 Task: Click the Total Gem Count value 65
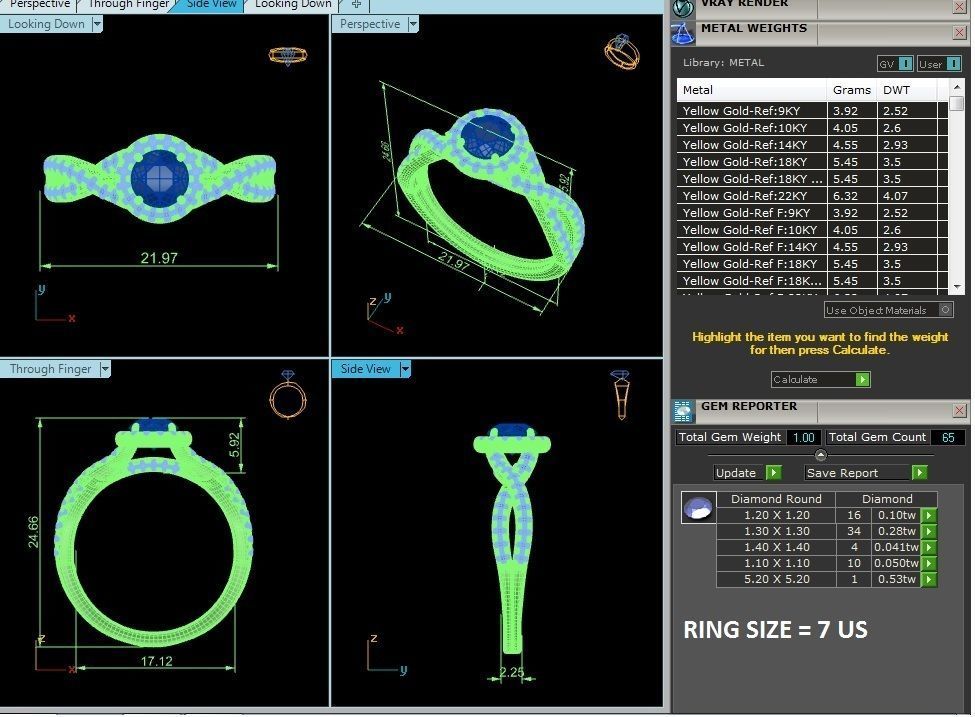(x=948, y=437)
